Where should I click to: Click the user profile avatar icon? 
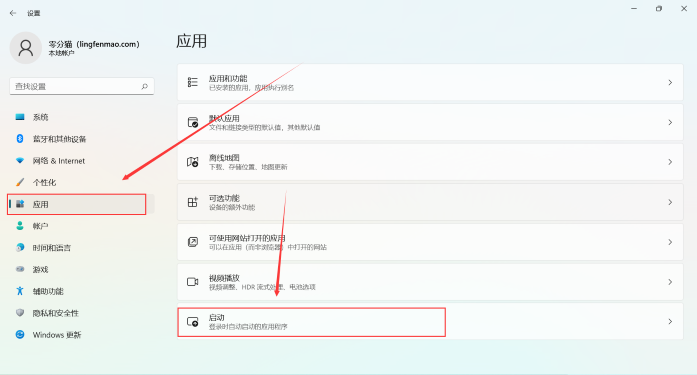click(x=26, y=48)
